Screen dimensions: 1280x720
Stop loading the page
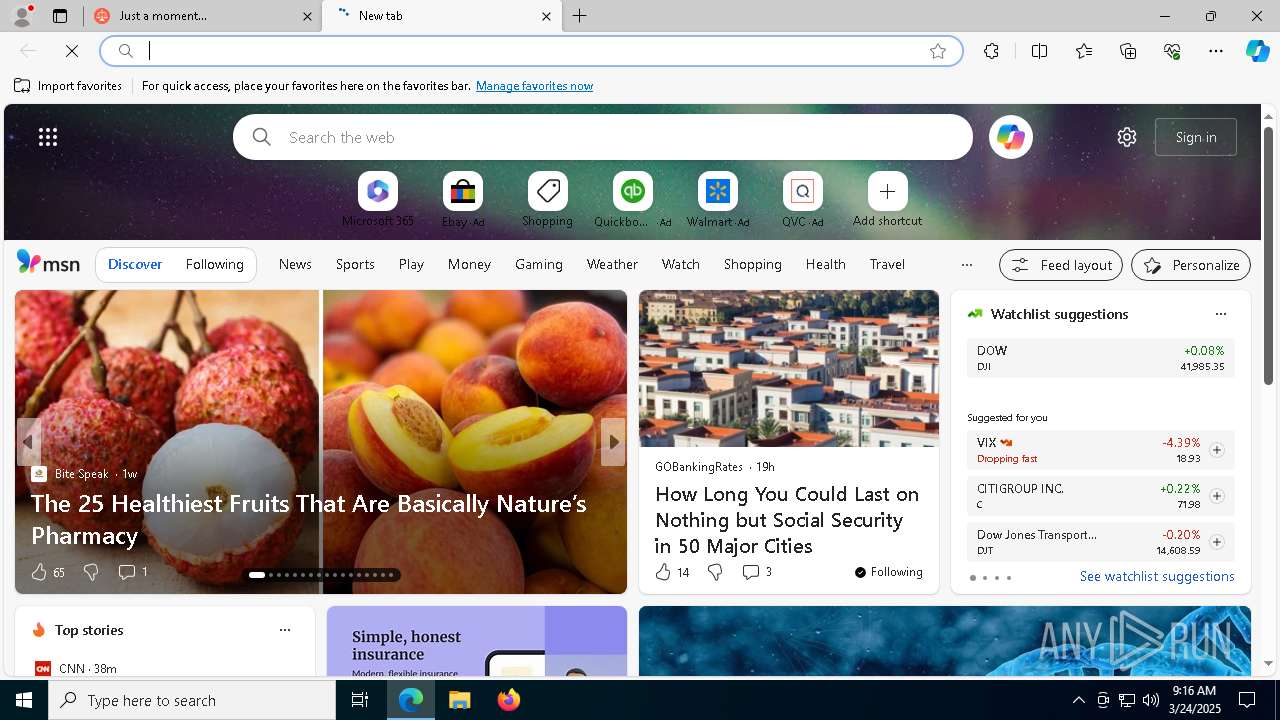[72, 51]
